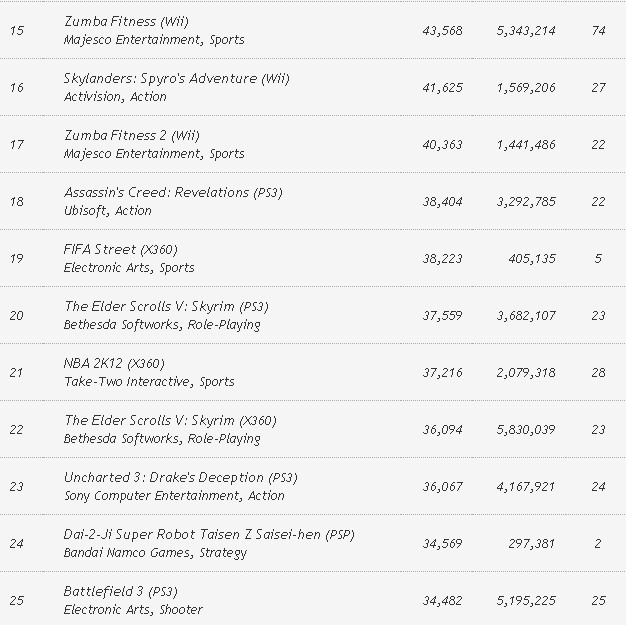Click rank number 25 beside Battlefield 3
The image size is (626, 625).
(16, 600)
